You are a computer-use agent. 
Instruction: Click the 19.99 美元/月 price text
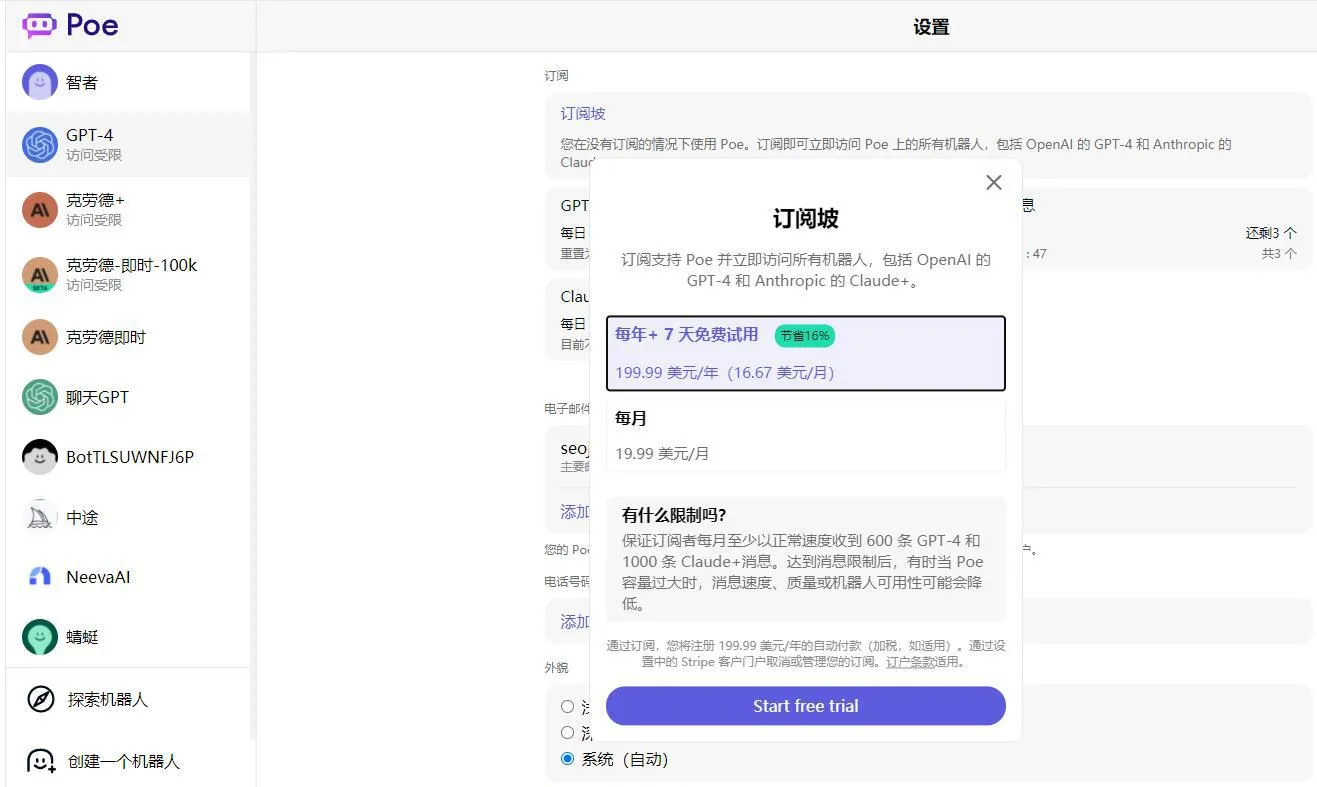click(662, 453)
